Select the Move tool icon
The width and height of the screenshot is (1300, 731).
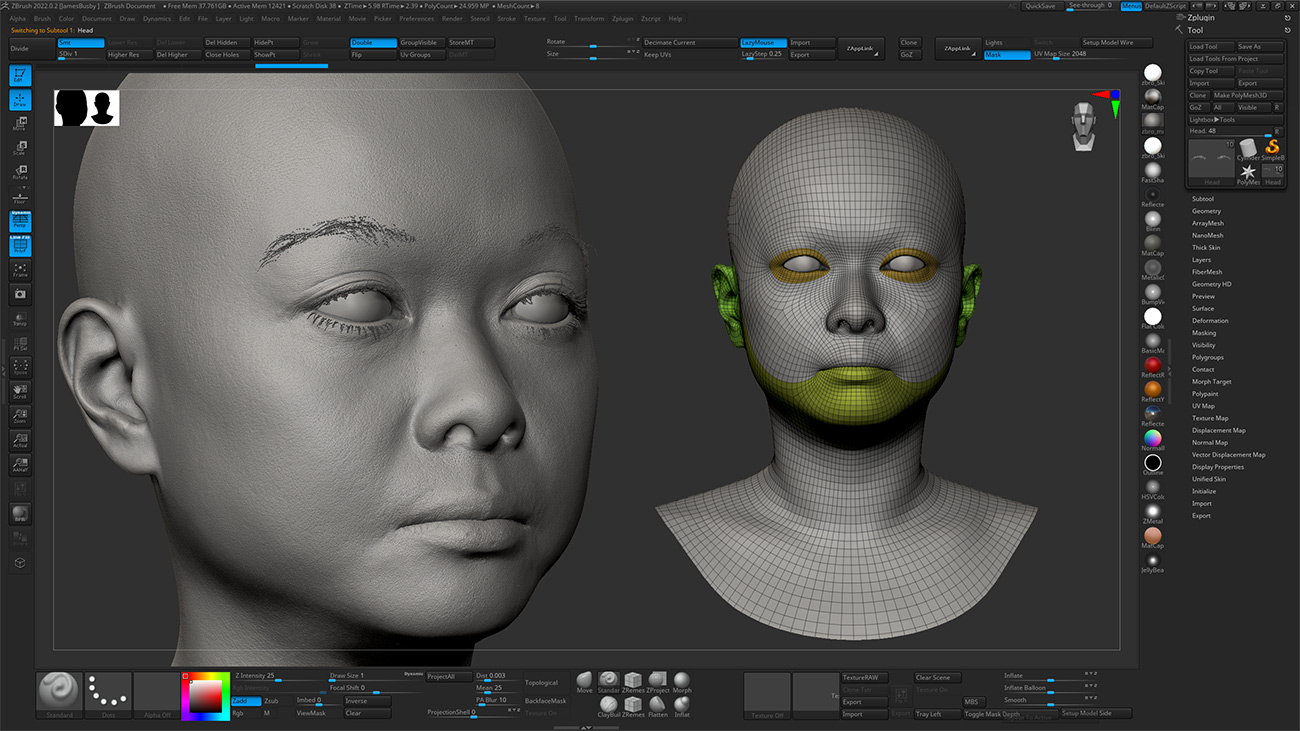pos(20,123)
